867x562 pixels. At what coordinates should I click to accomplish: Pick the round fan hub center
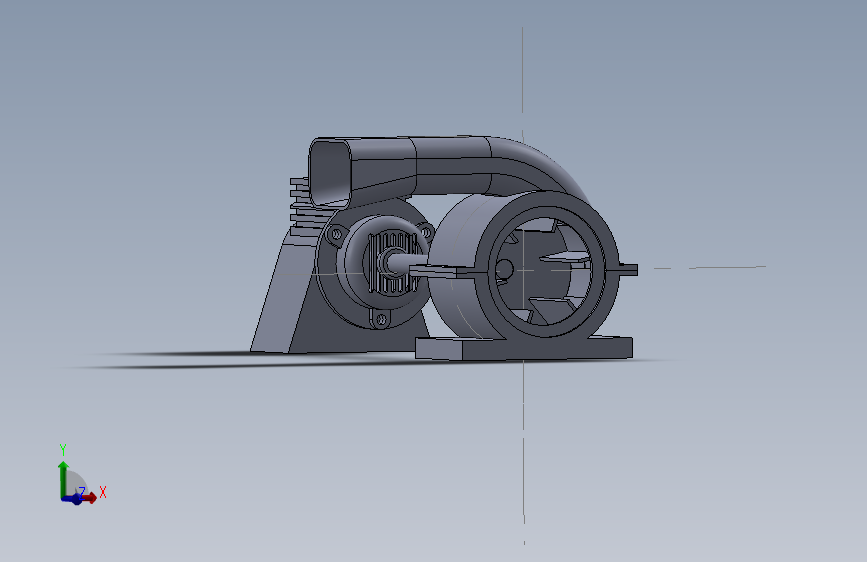(504, 269)
